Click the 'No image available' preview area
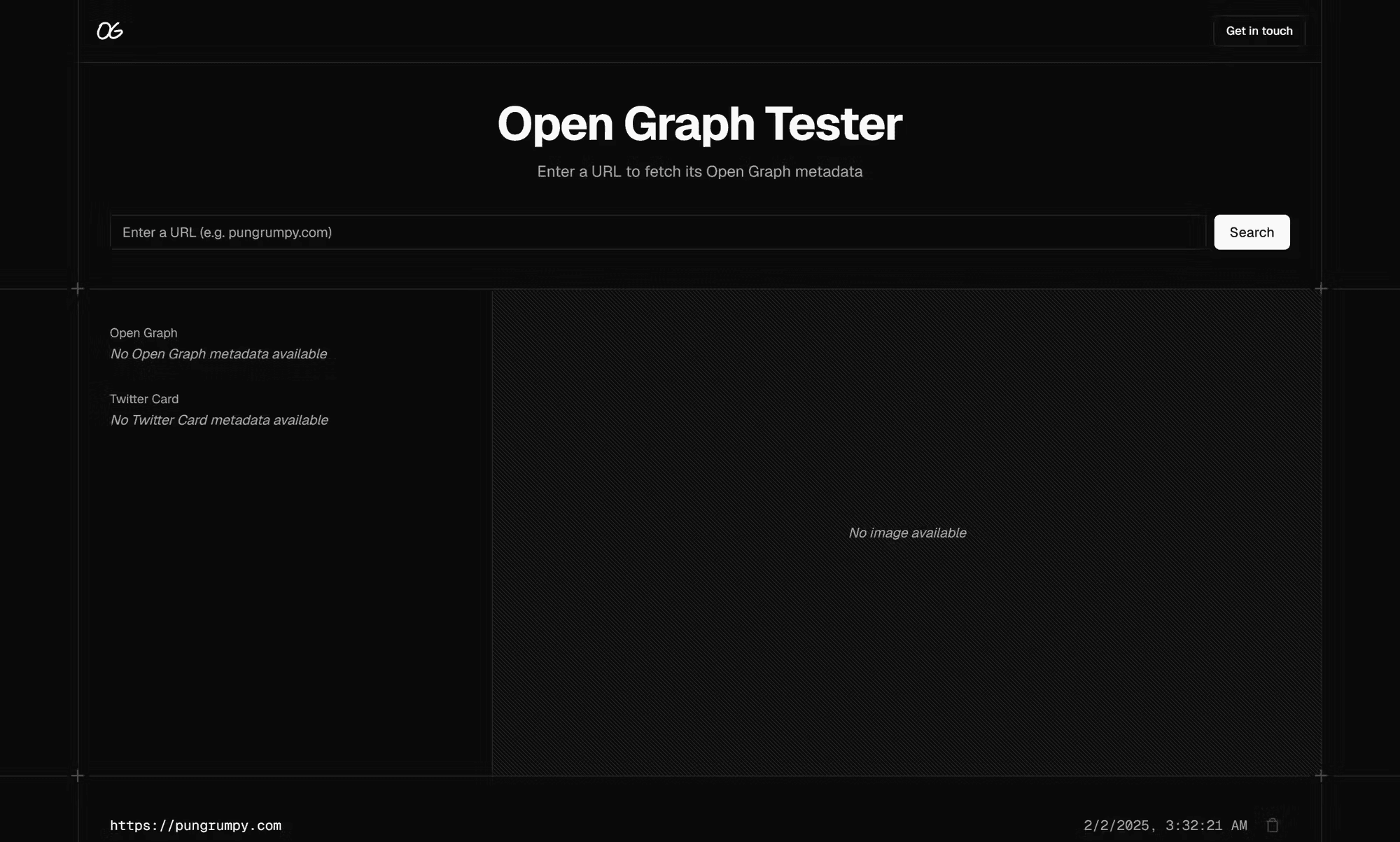Viewport: 1400px width, 842px height. pyautogui.click(x=906, y=532)
